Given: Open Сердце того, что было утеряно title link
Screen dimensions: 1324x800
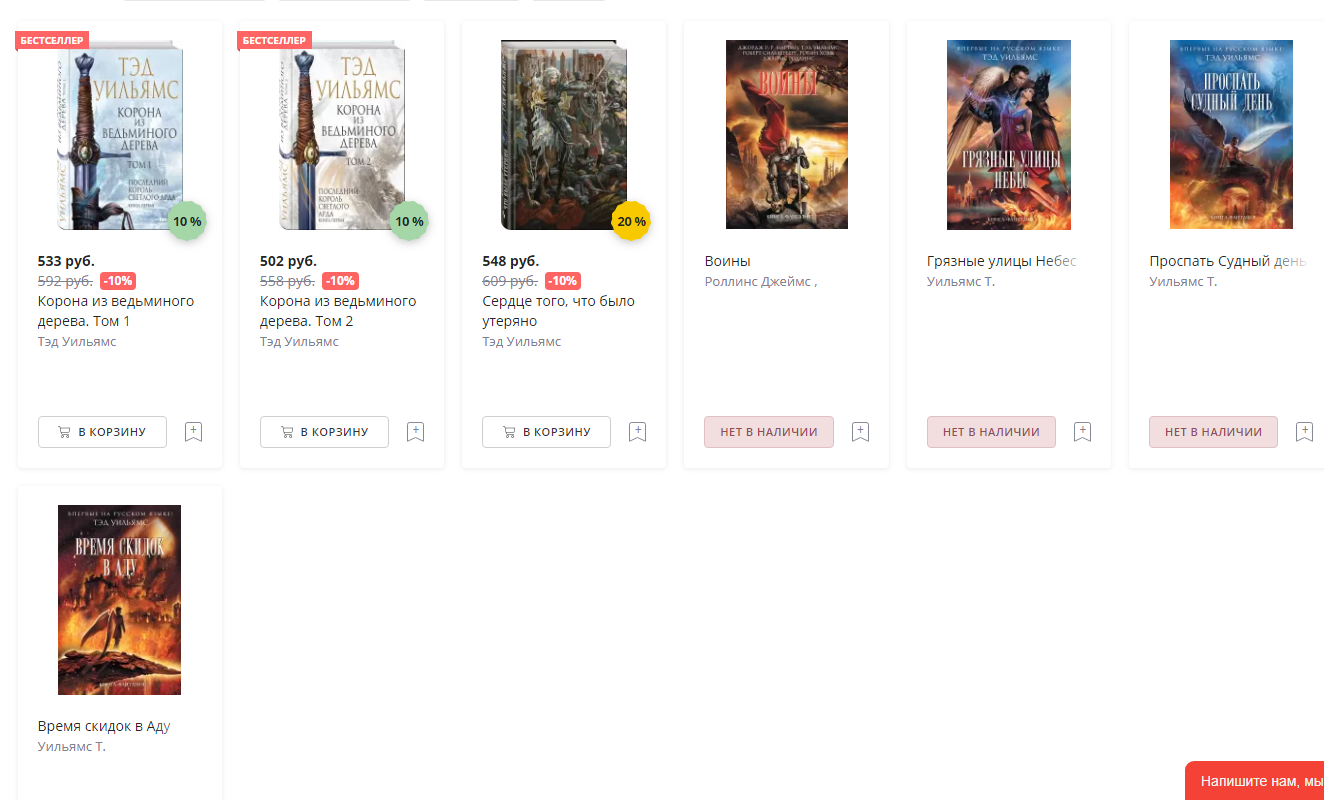Looking at the screenshot, I should point(558,311).
